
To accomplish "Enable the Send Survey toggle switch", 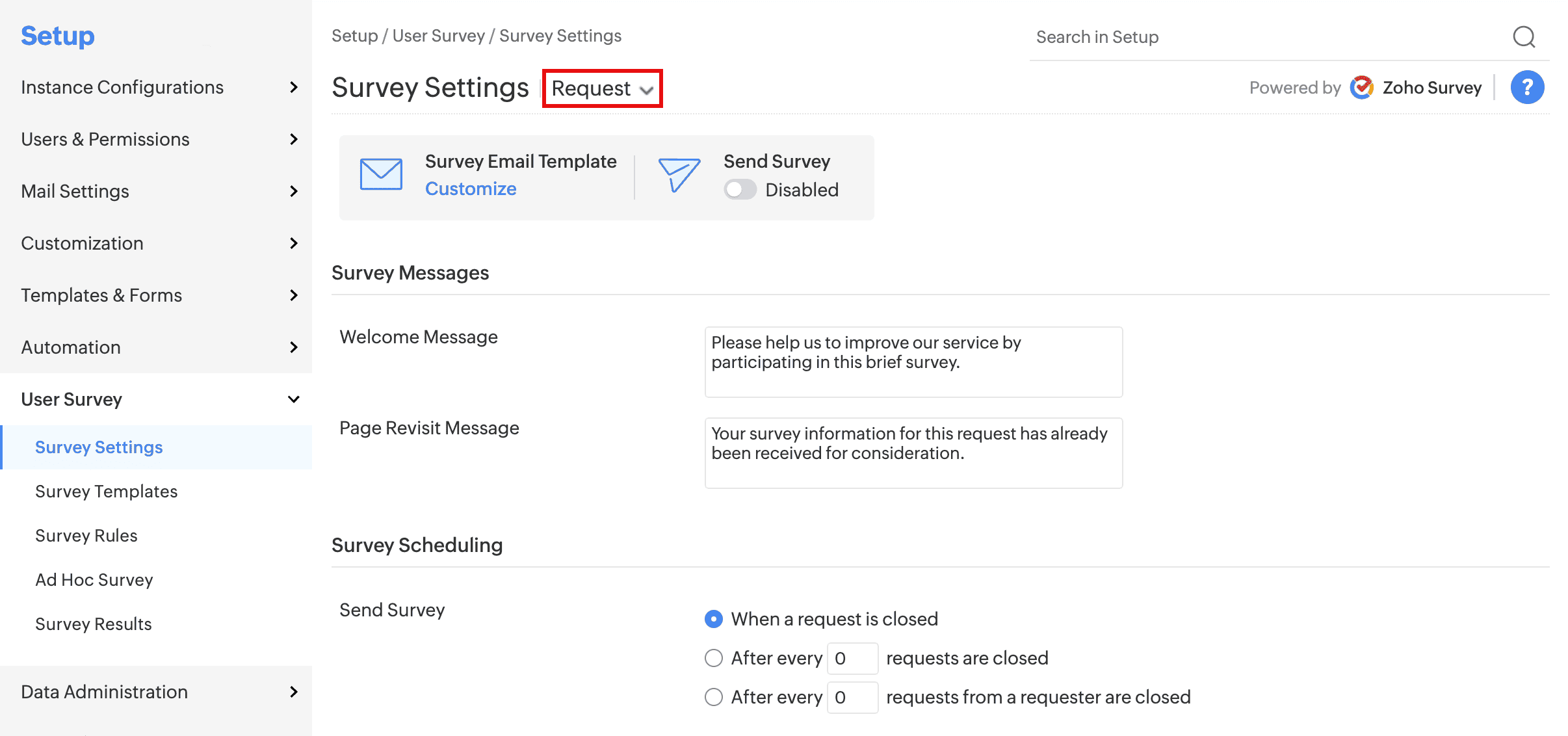I will (x=740, y=190).
